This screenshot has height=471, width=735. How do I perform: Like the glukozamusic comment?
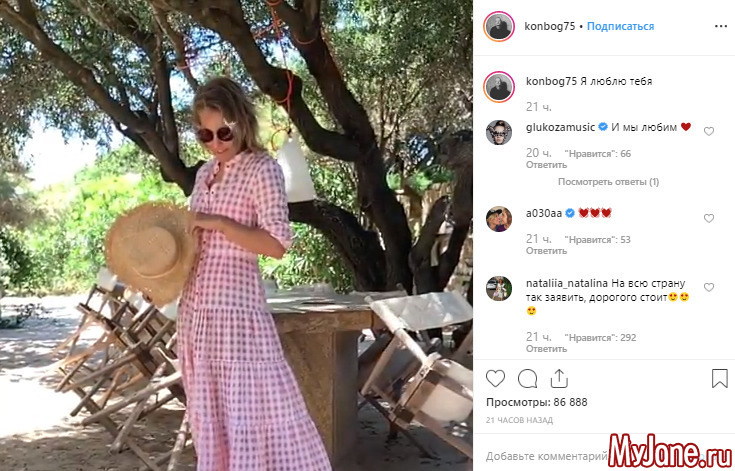[x=709, y=132]
